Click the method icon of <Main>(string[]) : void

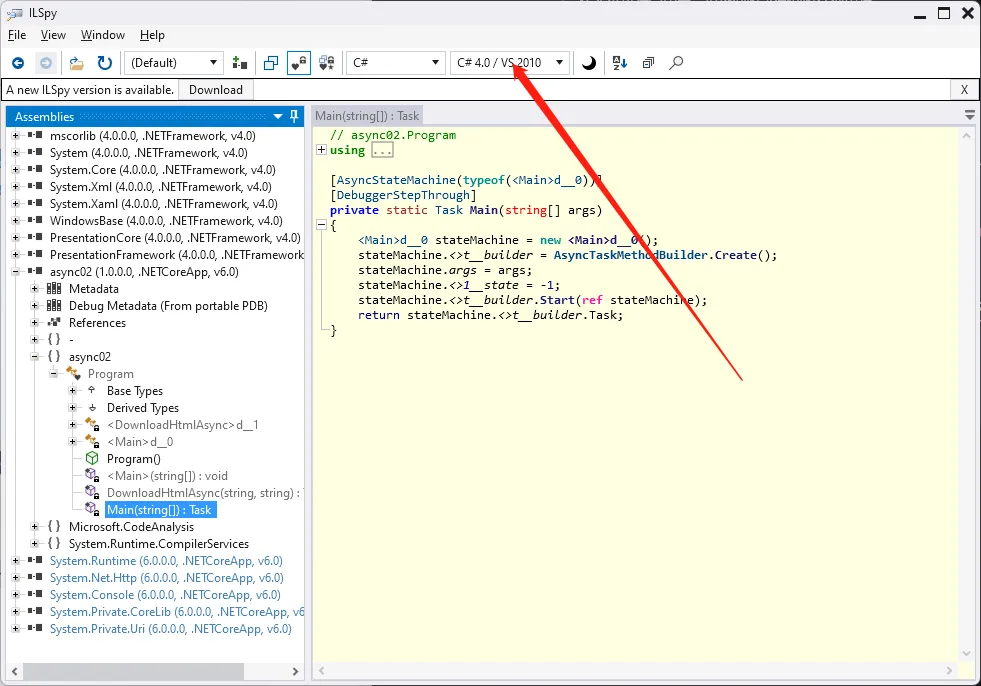coord(93,476)
